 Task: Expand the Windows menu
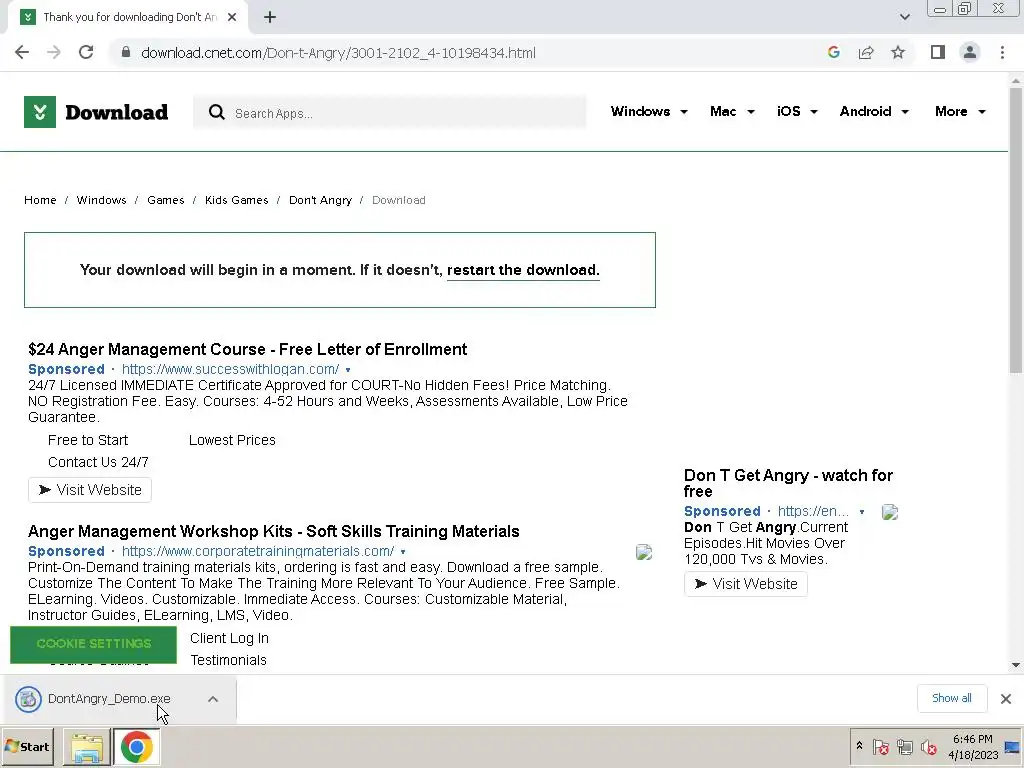(649, 112)
